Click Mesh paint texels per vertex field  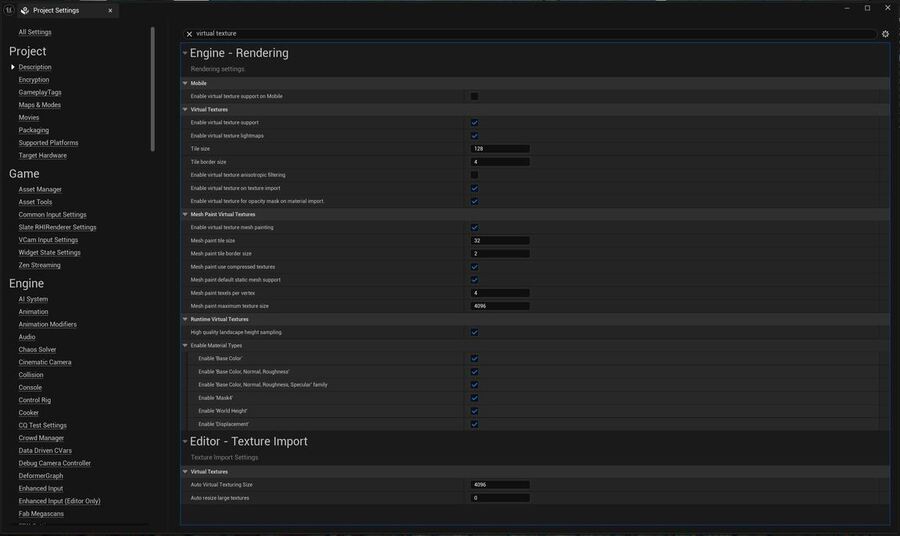(x=500, y=293)
